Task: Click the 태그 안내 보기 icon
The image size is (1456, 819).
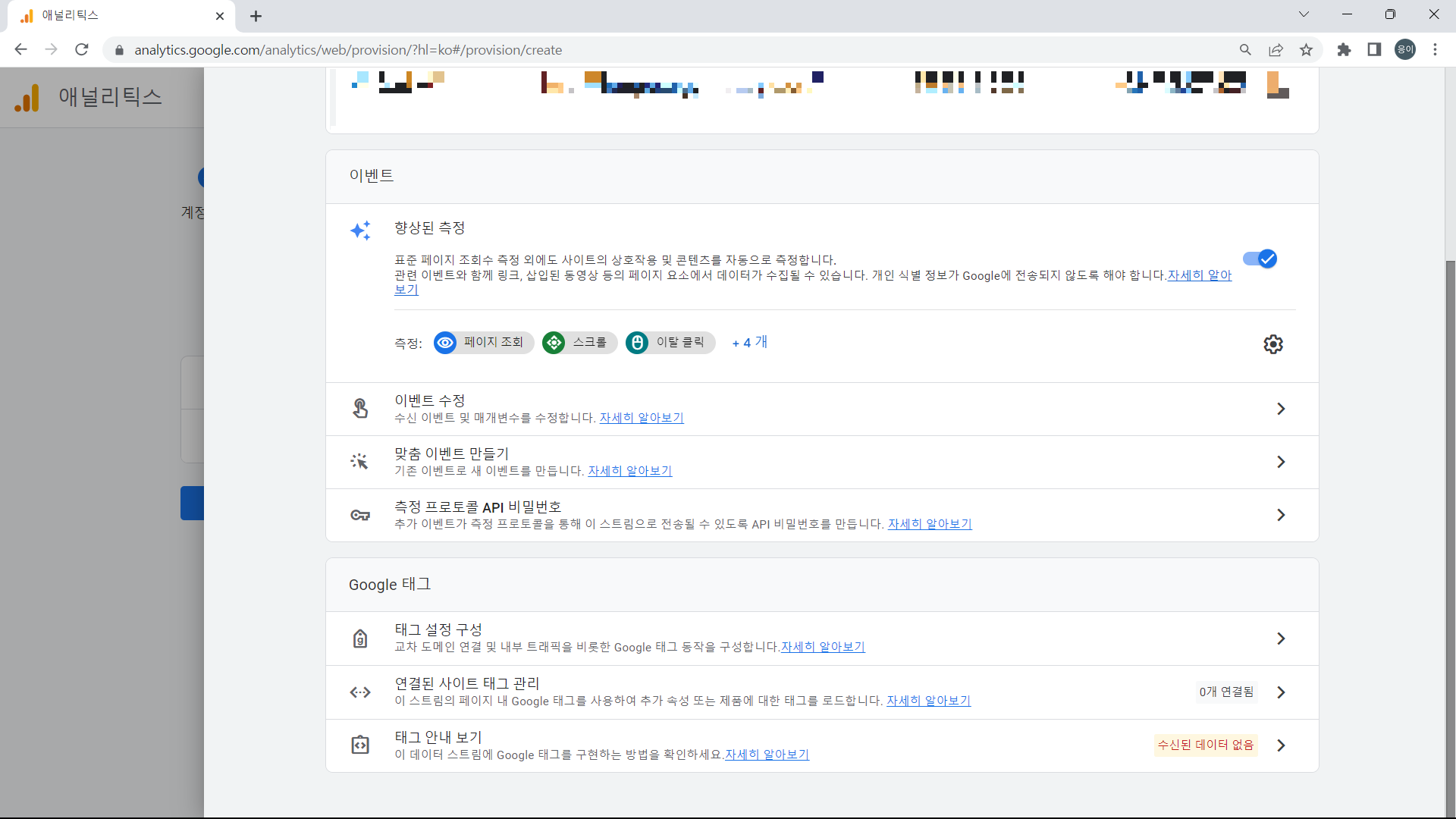Action: tap(360, 745)
